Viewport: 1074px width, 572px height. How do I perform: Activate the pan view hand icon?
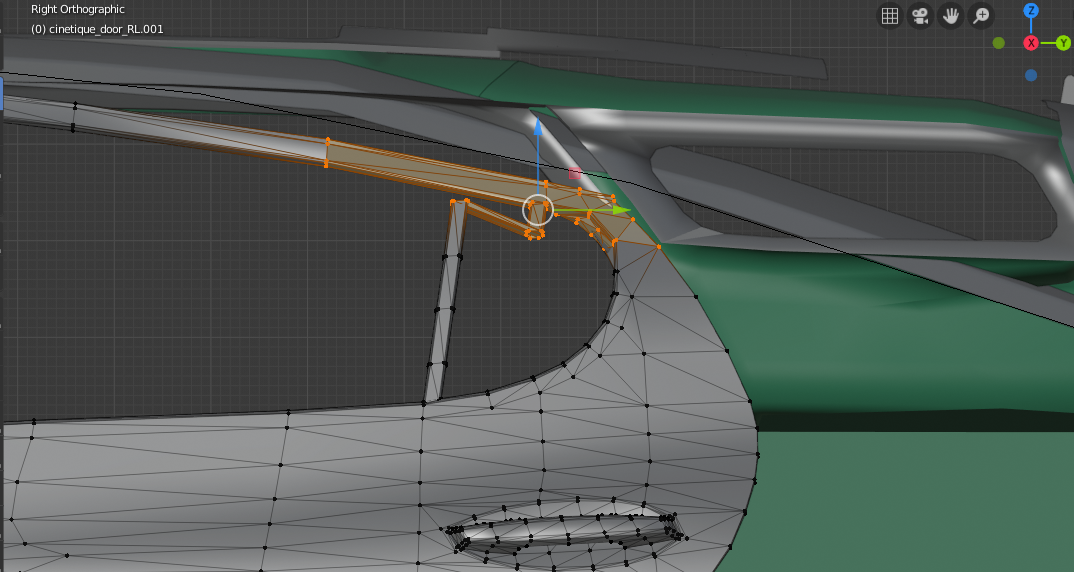(x=950, y=16)
